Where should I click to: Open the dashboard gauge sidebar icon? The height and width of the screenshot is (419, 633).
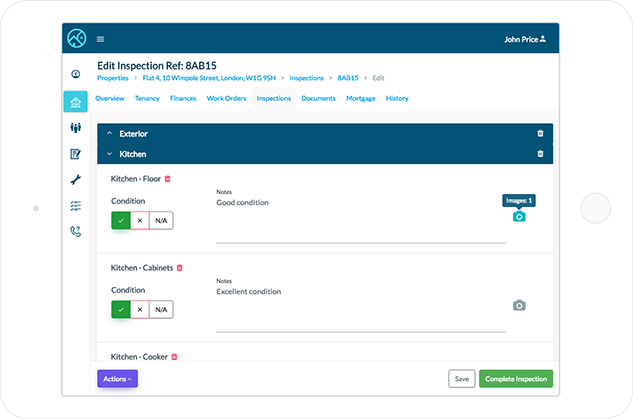75,74
